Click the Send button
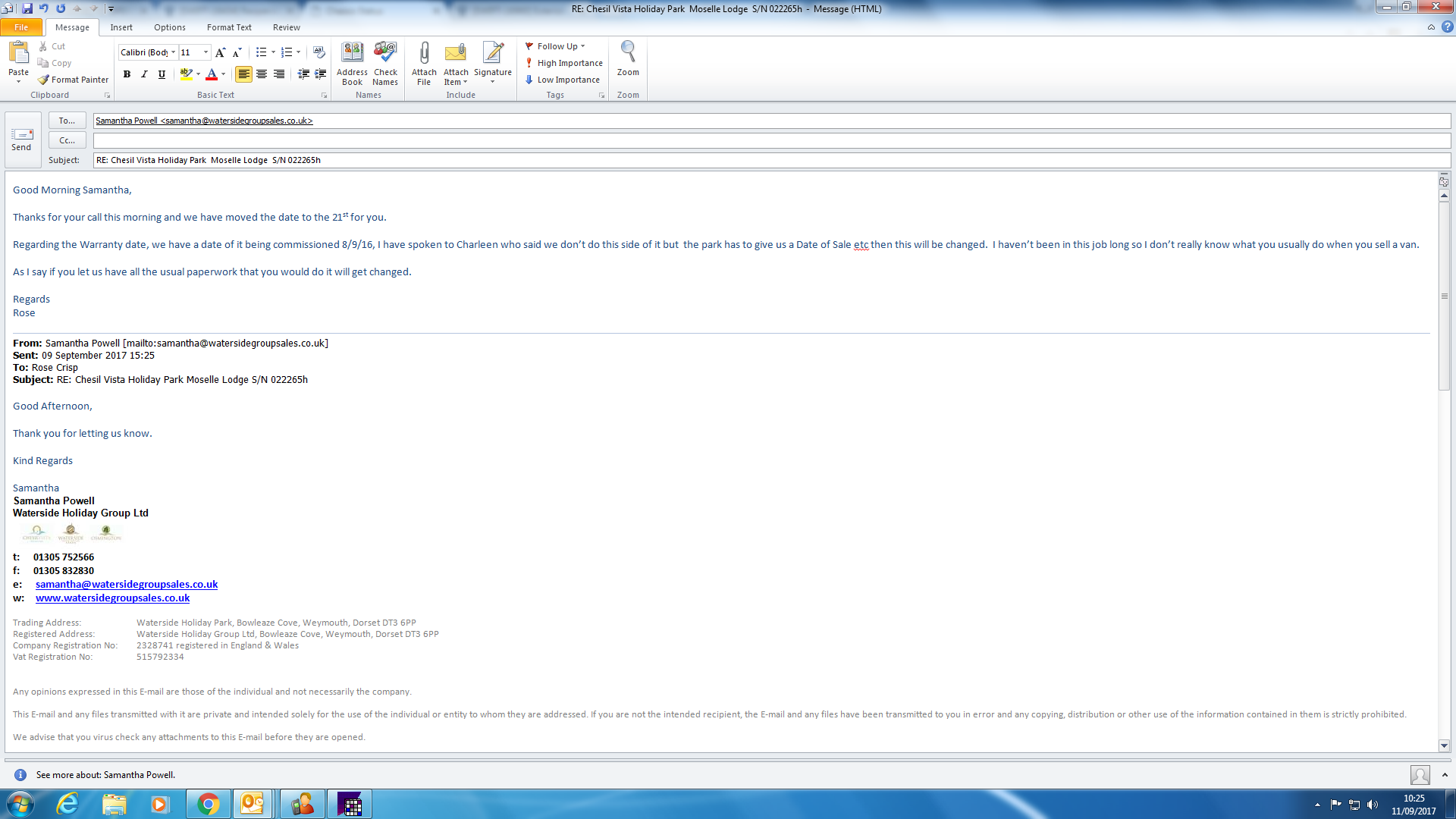 point(22,139)
